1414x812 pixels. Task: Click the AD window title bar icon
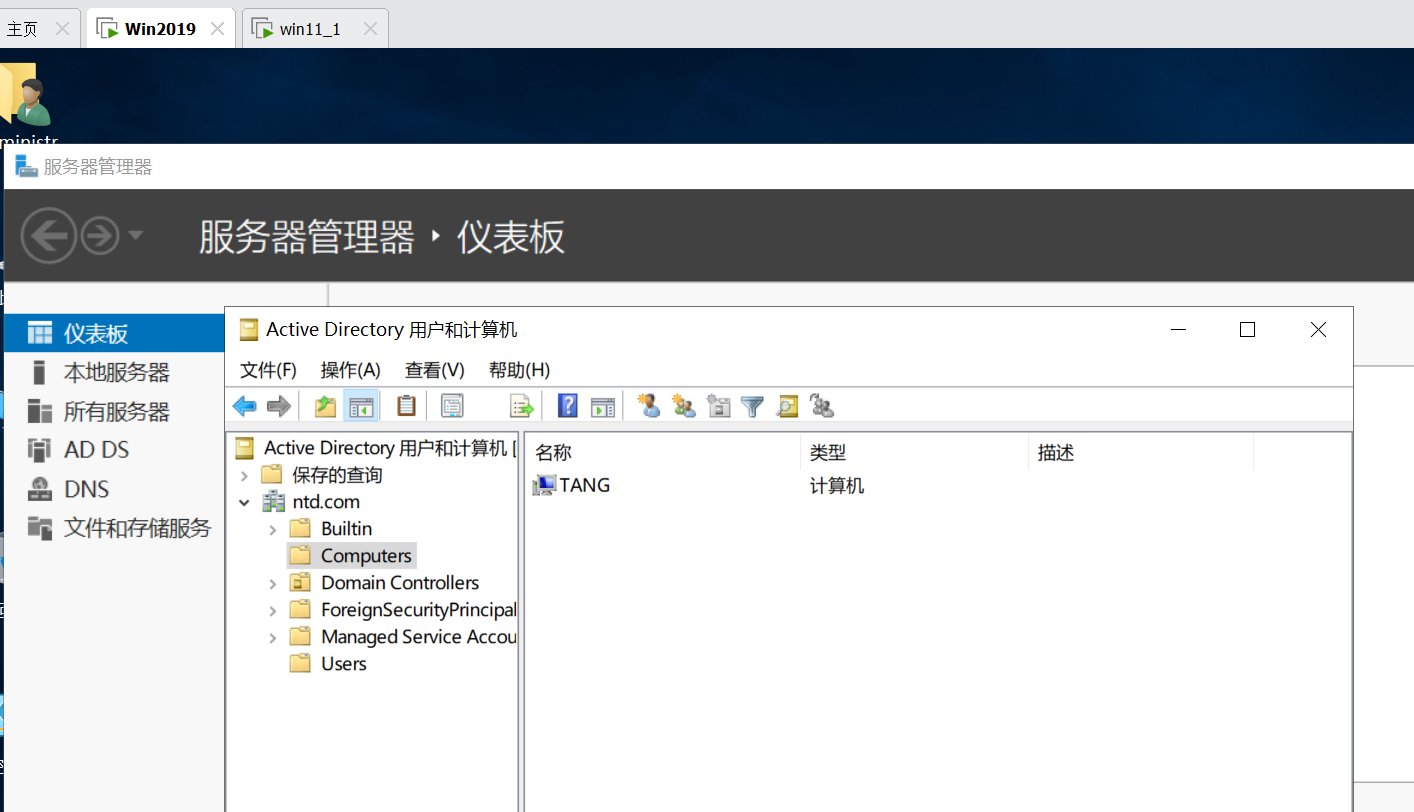248,329
